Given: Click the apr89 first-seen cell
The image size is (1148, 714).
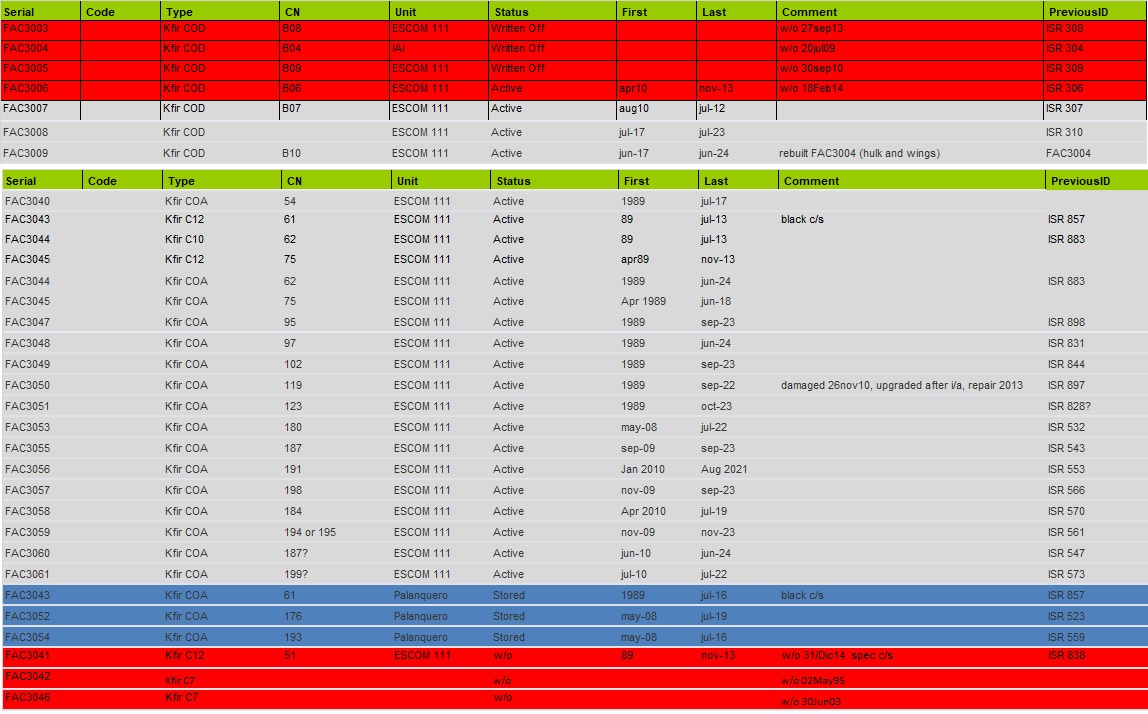Looking at the screenshot, I should click(x=635, y=259).
